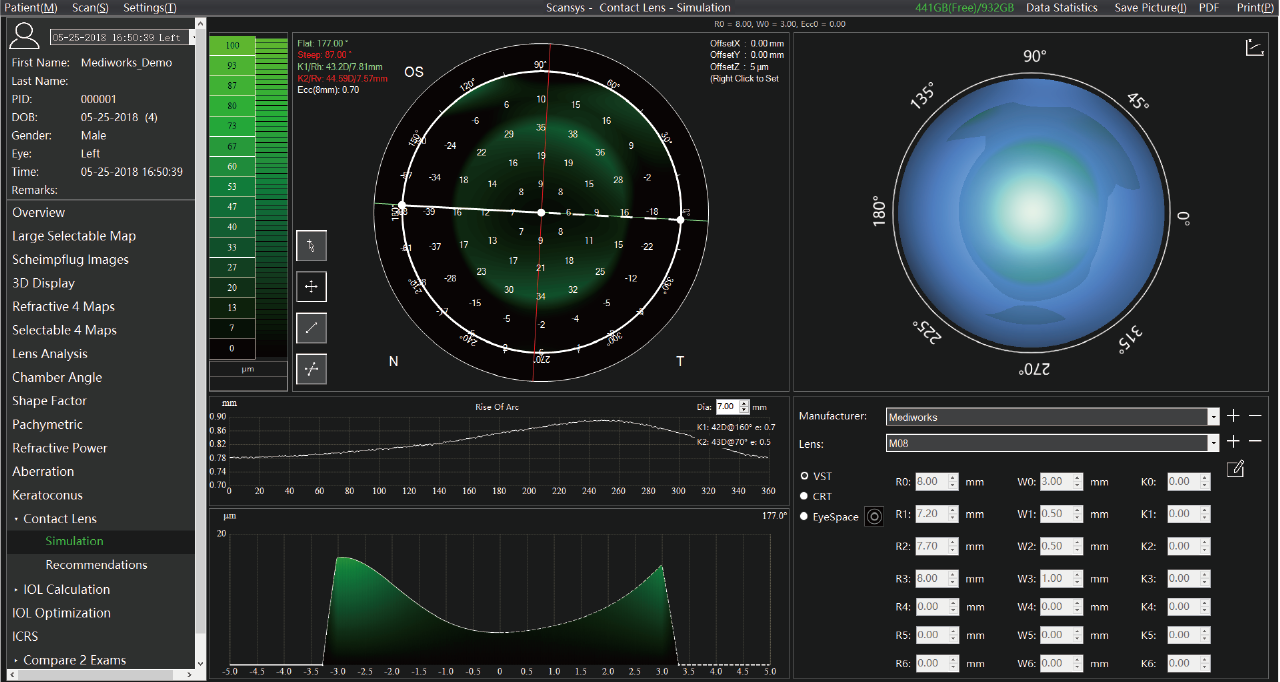Click the R3 radius input field
Viewport: 1280px width, 682px height.
click(938, 578)
